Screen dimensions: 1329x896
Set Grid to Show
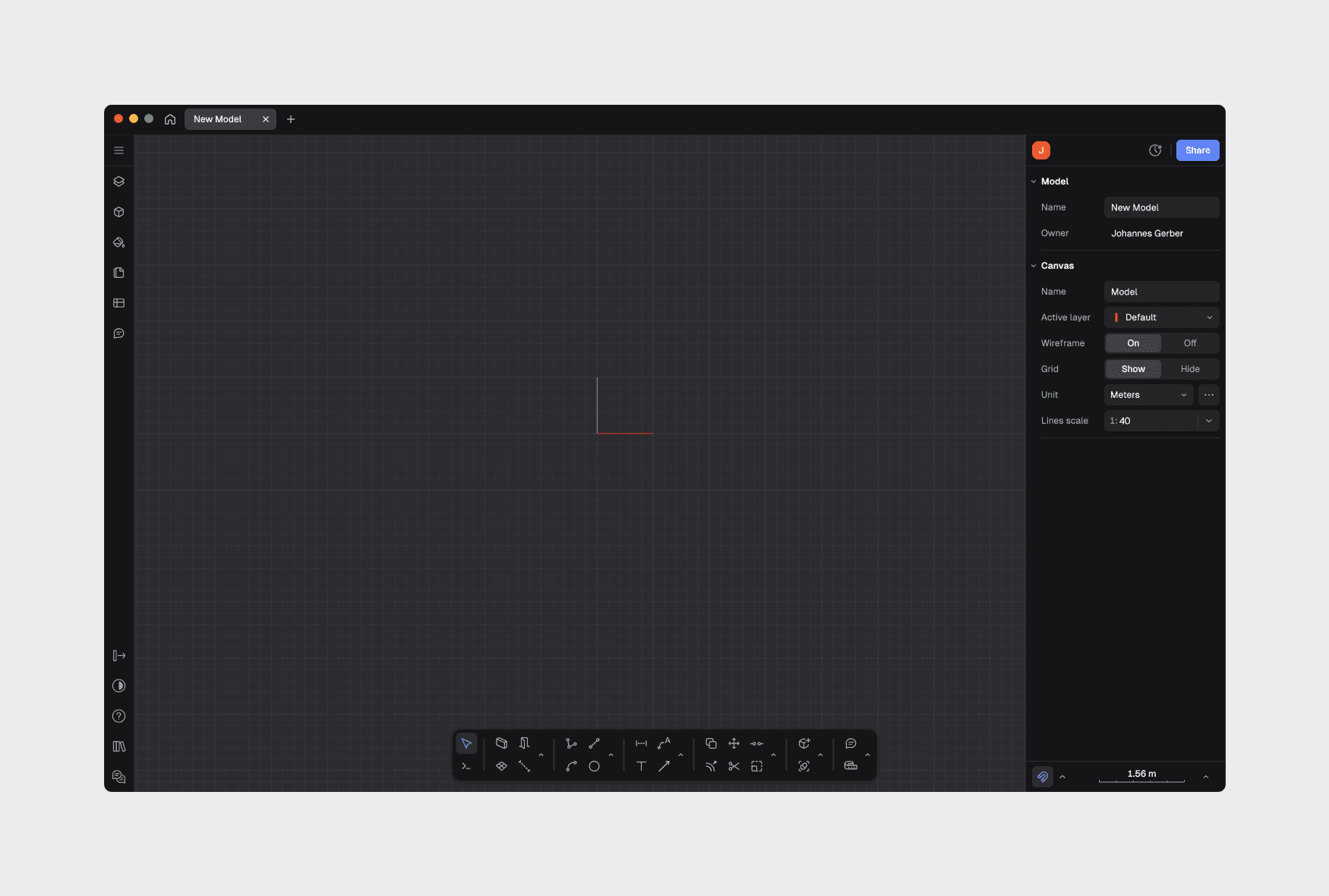point(1133,369)
